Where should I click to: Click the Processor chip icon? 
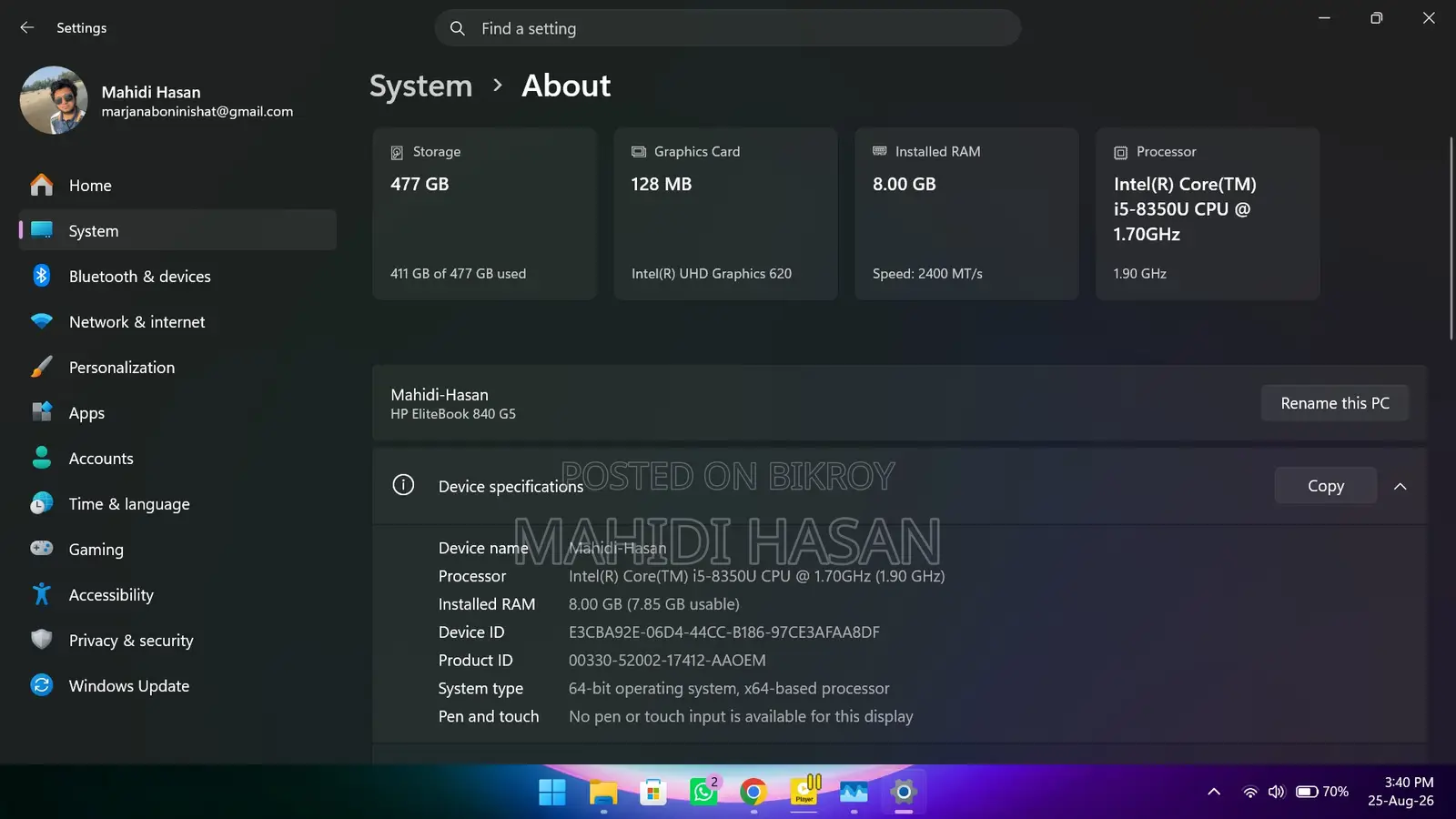[1120, 153]
